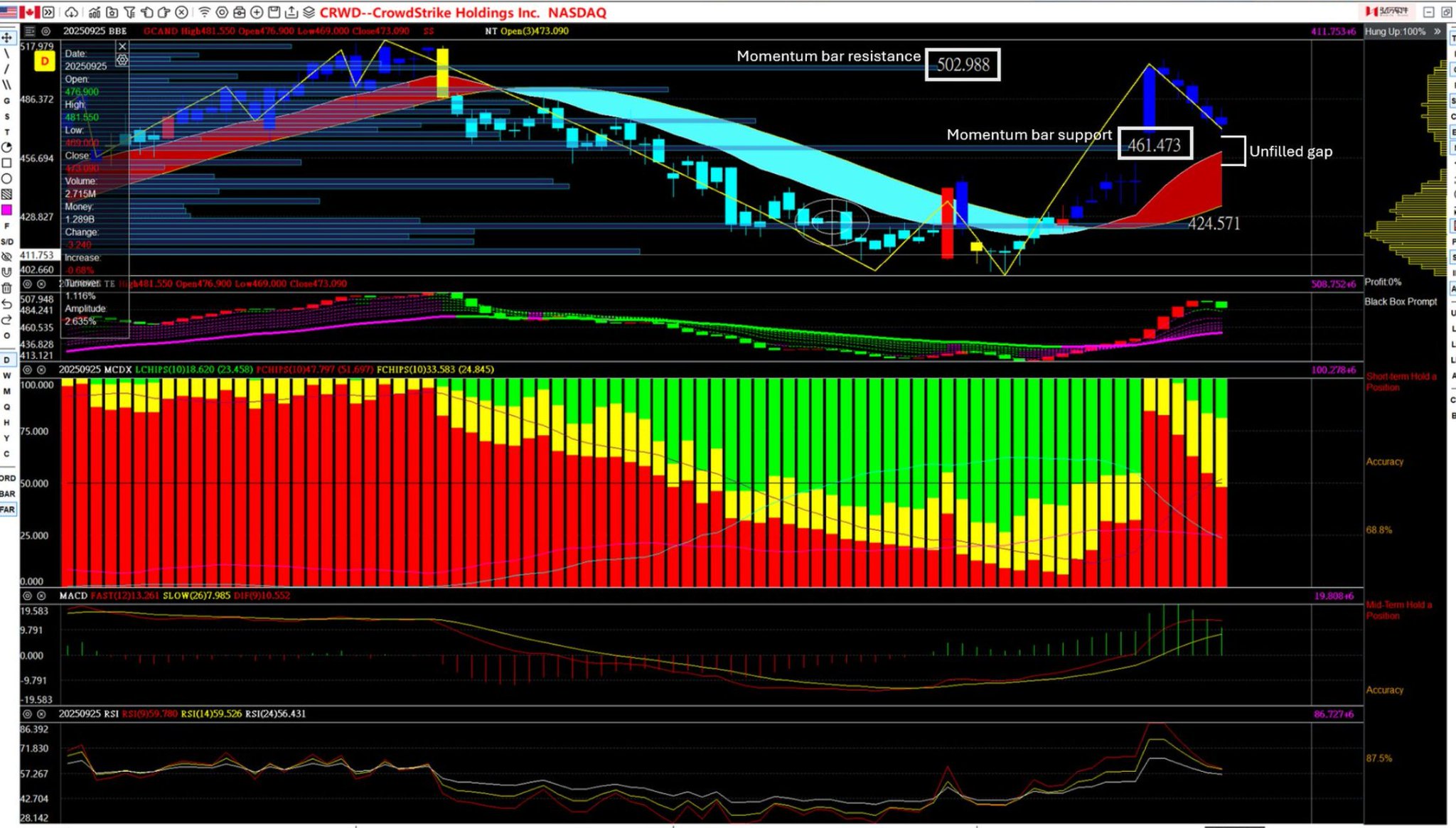
Task: Click the cloud download icon in toolbar
Action: pyautogui.click(x=71, y=12)
